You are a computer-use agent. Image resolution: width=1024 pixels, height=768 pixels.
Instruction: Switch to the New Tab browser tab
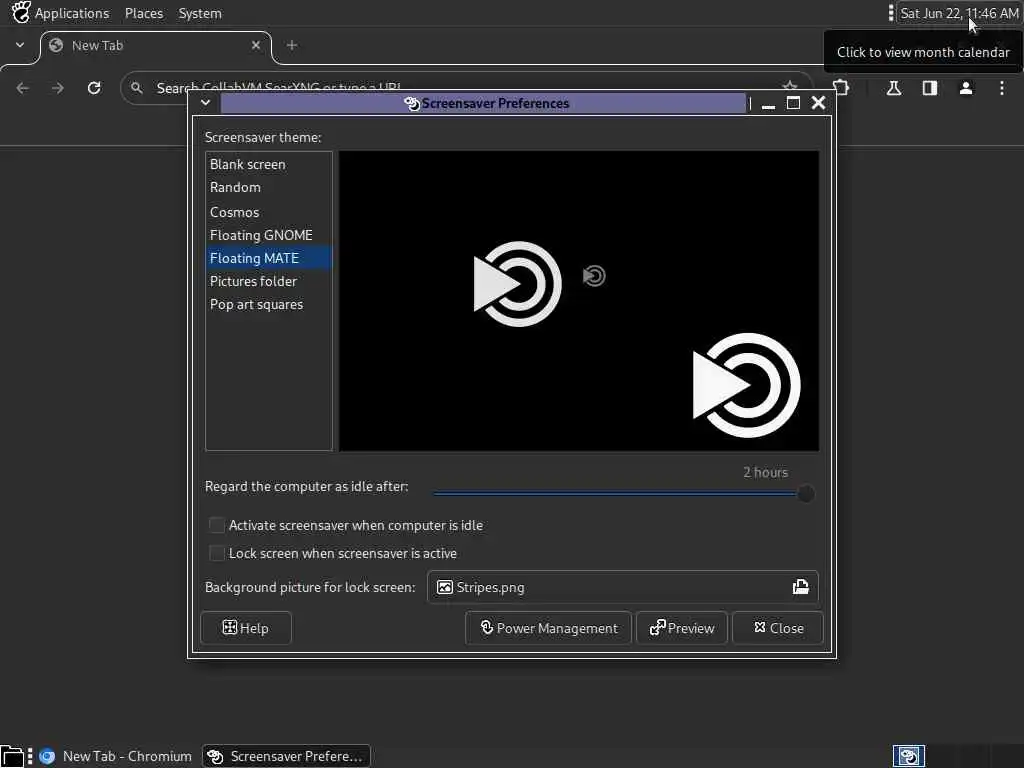click(x=155, y=46)
